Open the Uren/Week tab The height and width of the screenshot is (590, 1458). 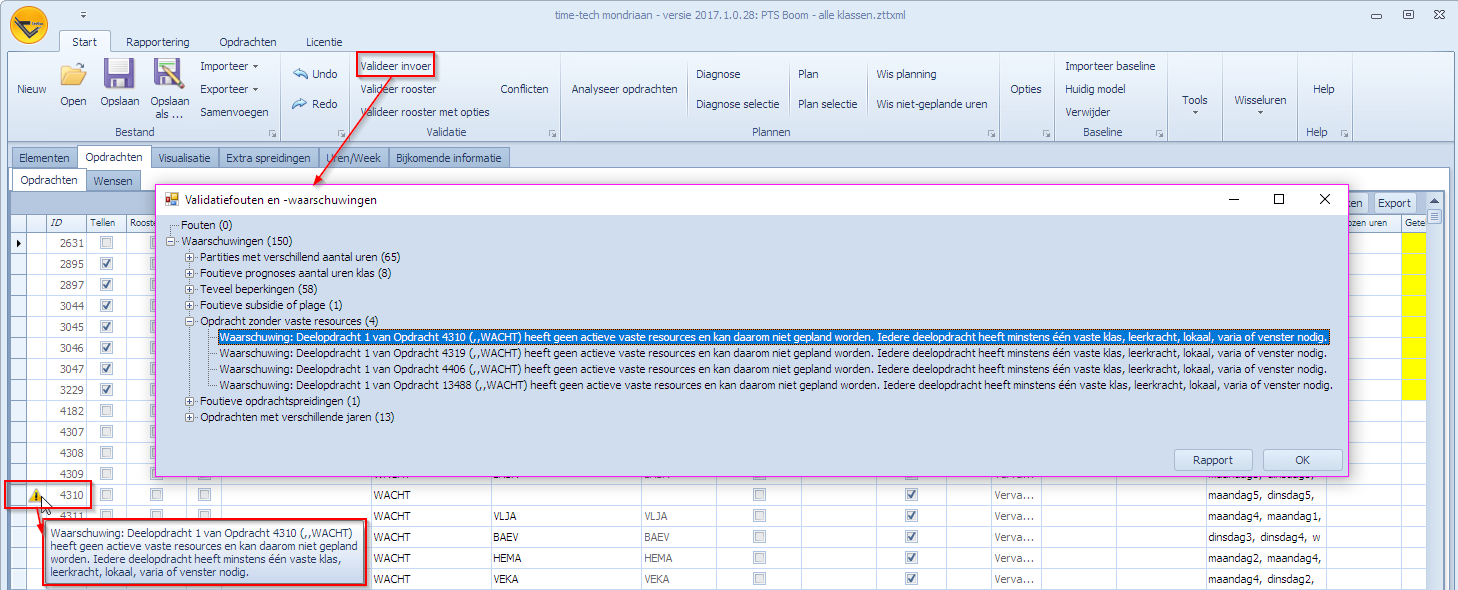(353, 157)
